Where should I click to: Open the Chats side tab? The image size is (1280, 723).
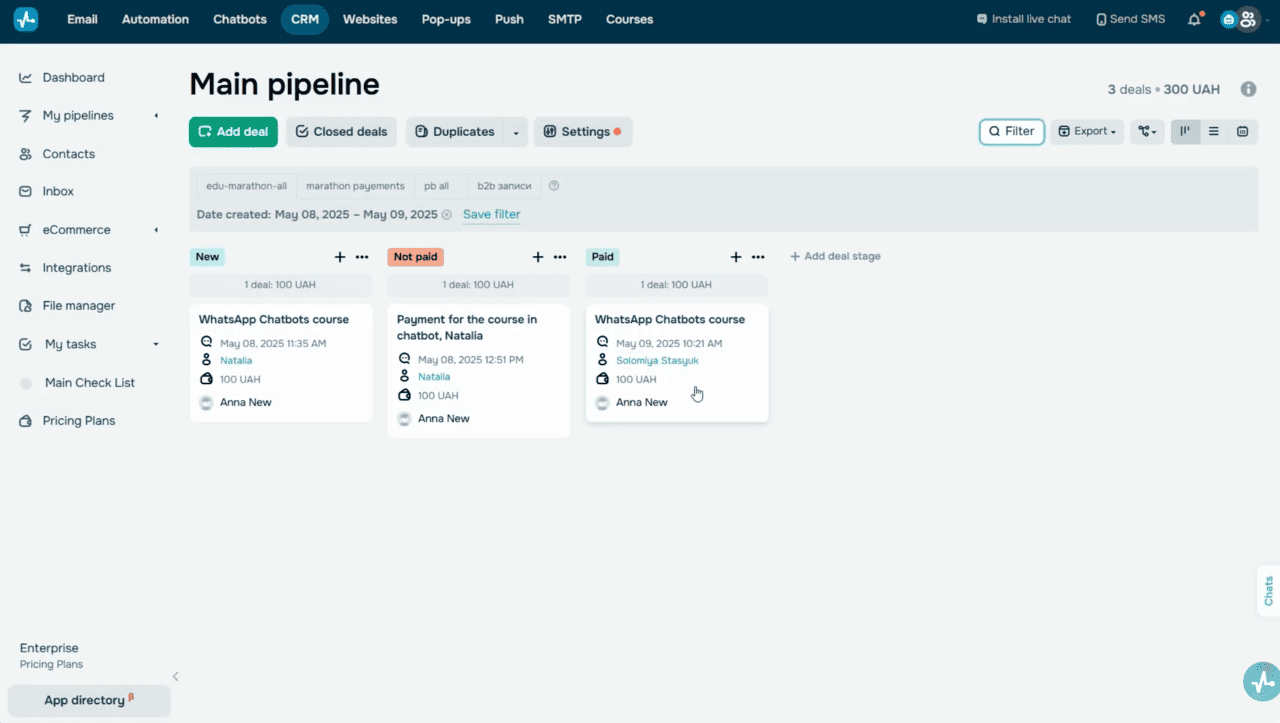click(x=1268, y=591)
